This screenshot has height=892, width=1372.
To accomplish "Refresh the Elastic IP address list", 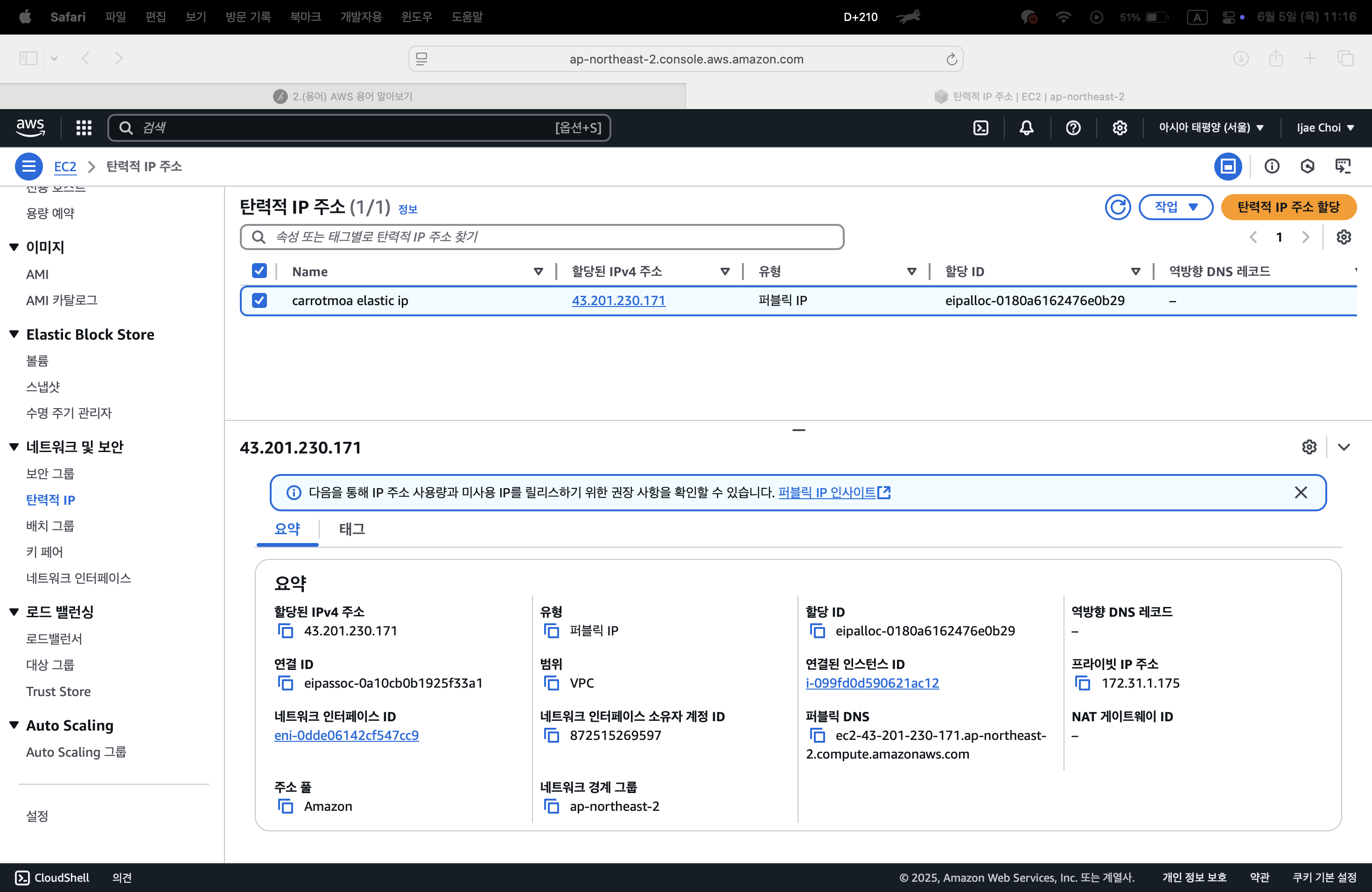I will [x=1117, y=207].
